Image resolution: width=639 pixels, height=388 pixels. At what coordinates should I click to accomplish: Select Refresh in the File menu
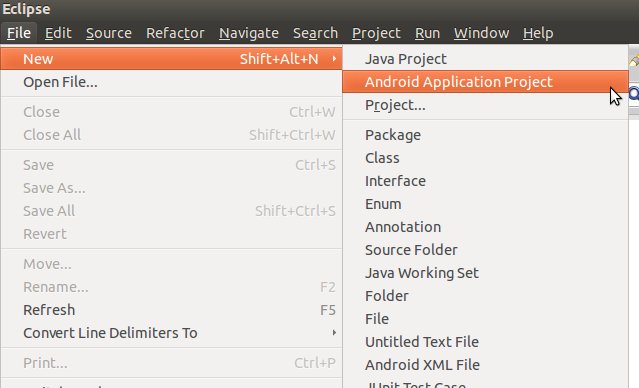(171, 310)
